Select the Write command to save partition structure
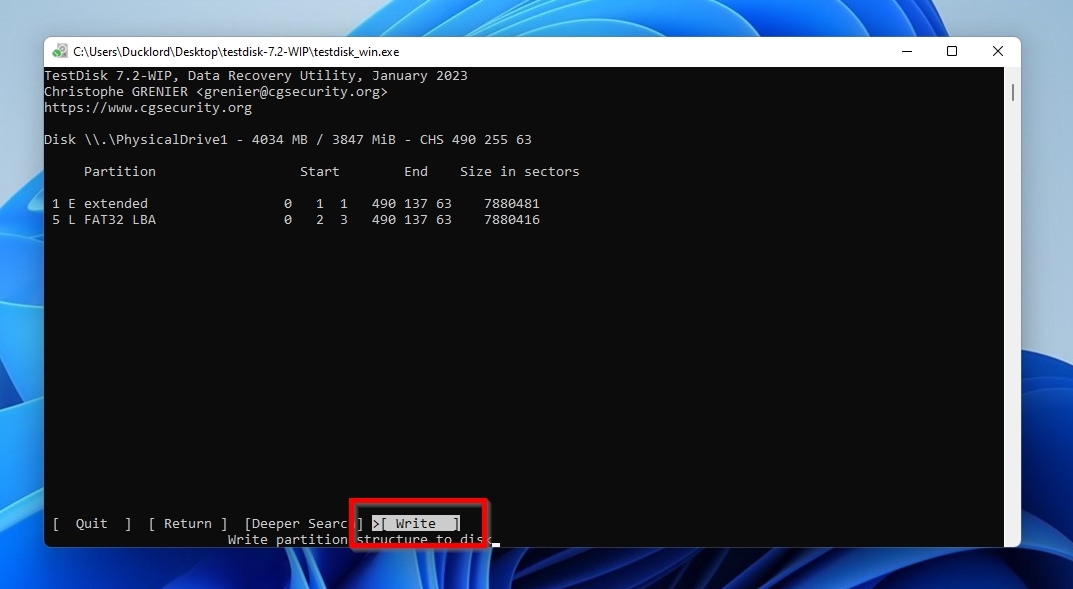Screen dimensions: 1073x589 [414, 522]
